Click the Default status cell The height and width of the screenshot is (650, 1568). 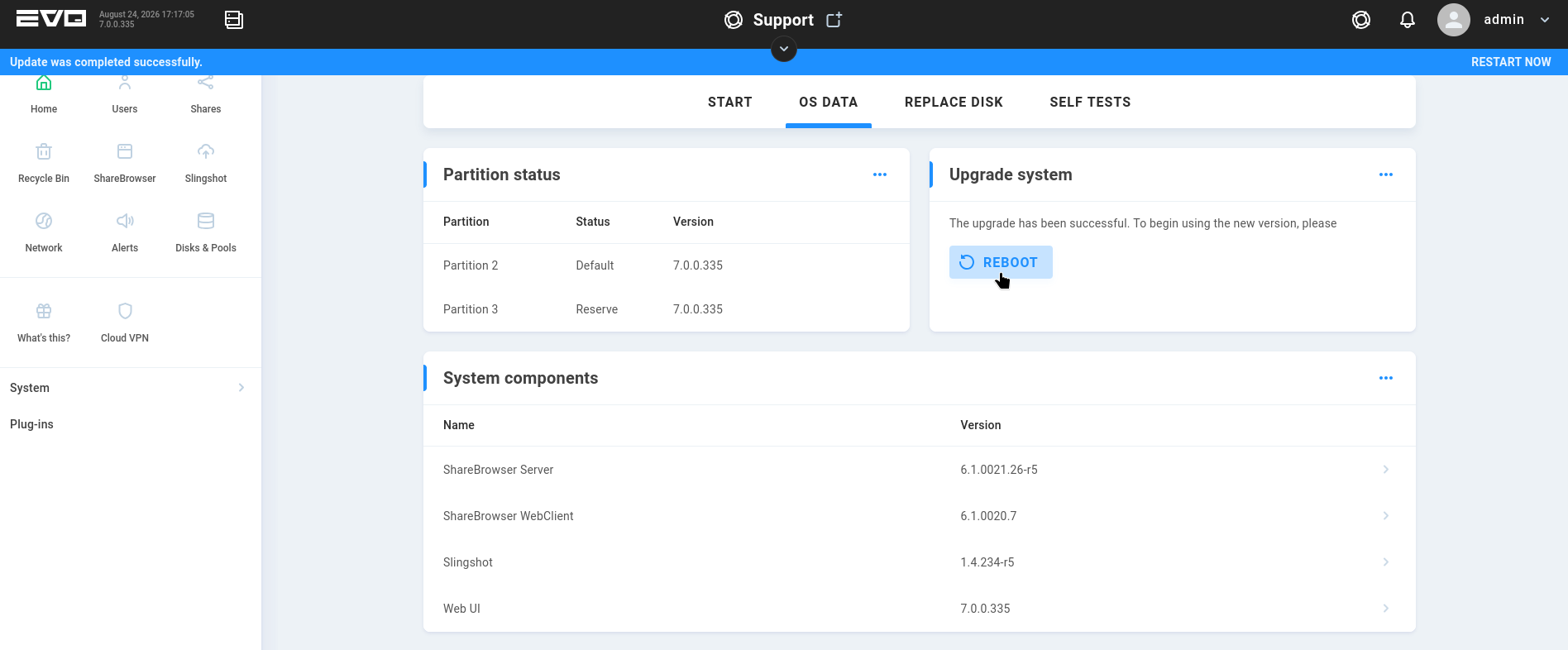point(595,265)
